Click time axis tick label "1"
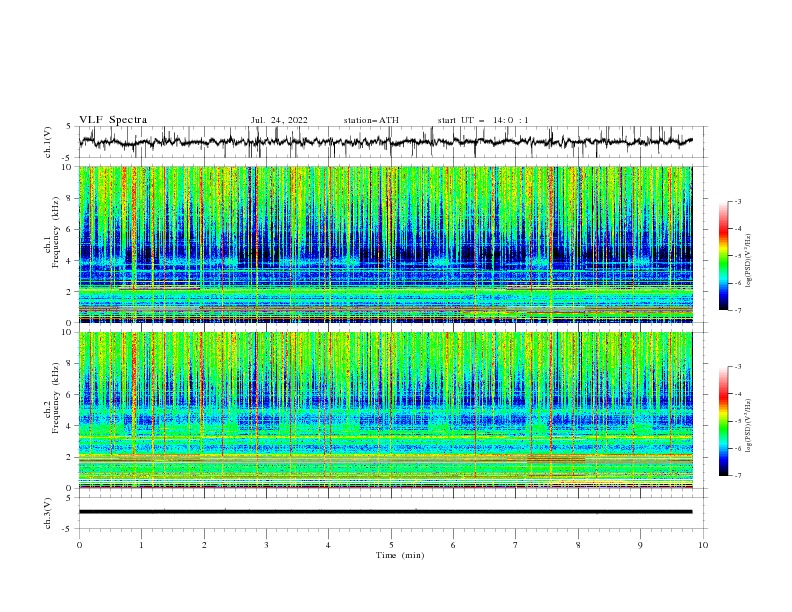The height and width of the screenshot is (612, 792). (x=141, y=545)
